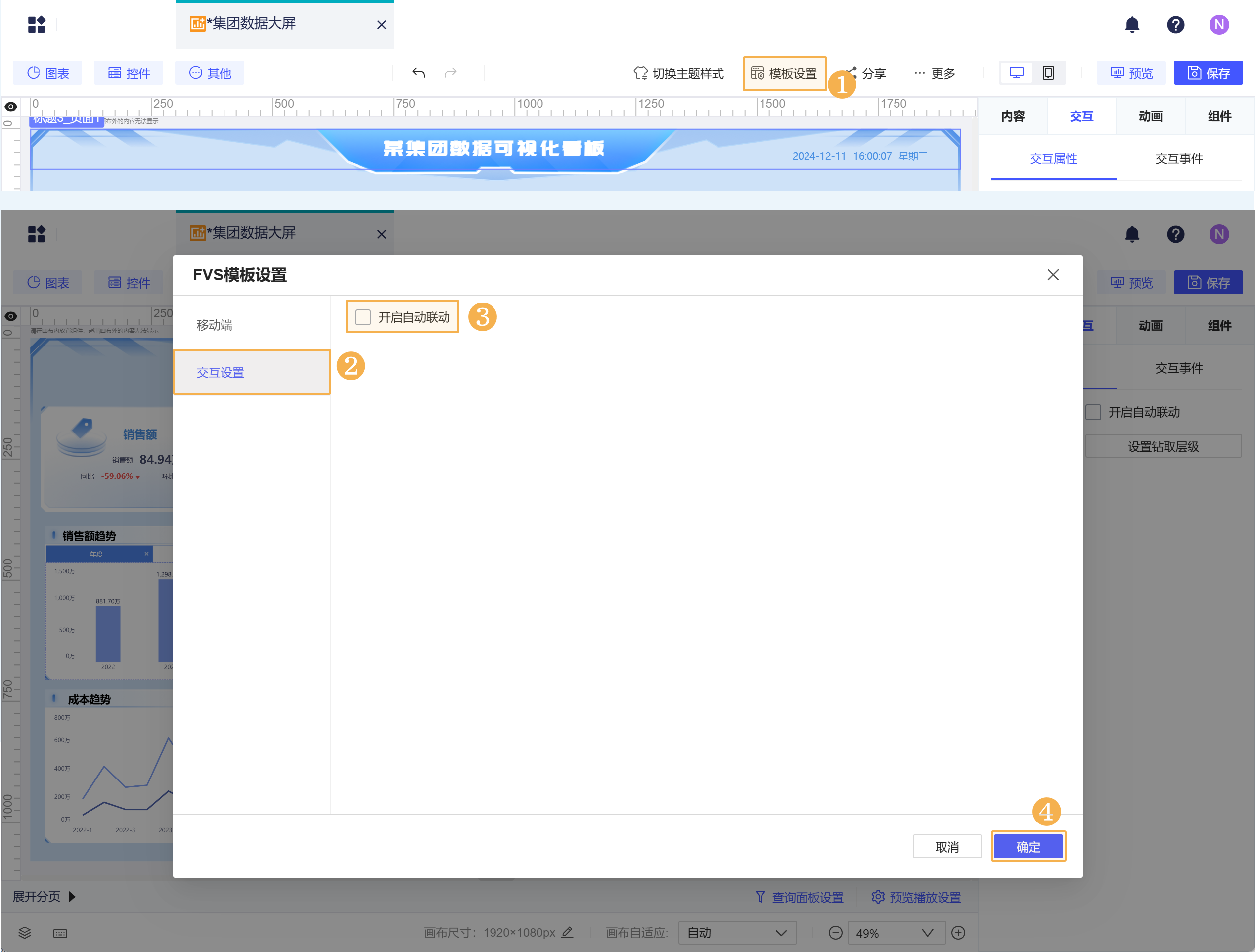Switch to the 组件 tab in the undimmed panel
The image size is (1255, 952).
(1219, 116)
